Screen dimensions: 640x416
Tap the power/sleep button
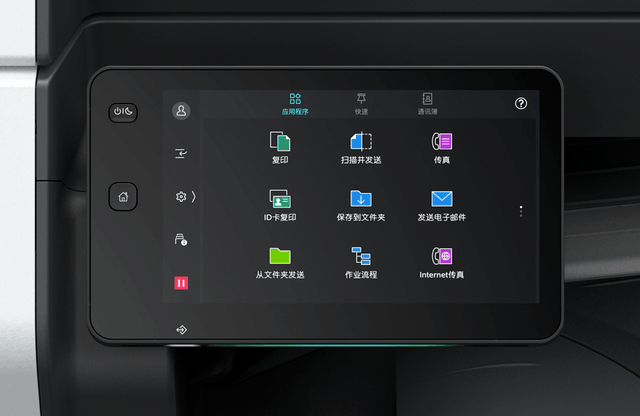[123, 112]
